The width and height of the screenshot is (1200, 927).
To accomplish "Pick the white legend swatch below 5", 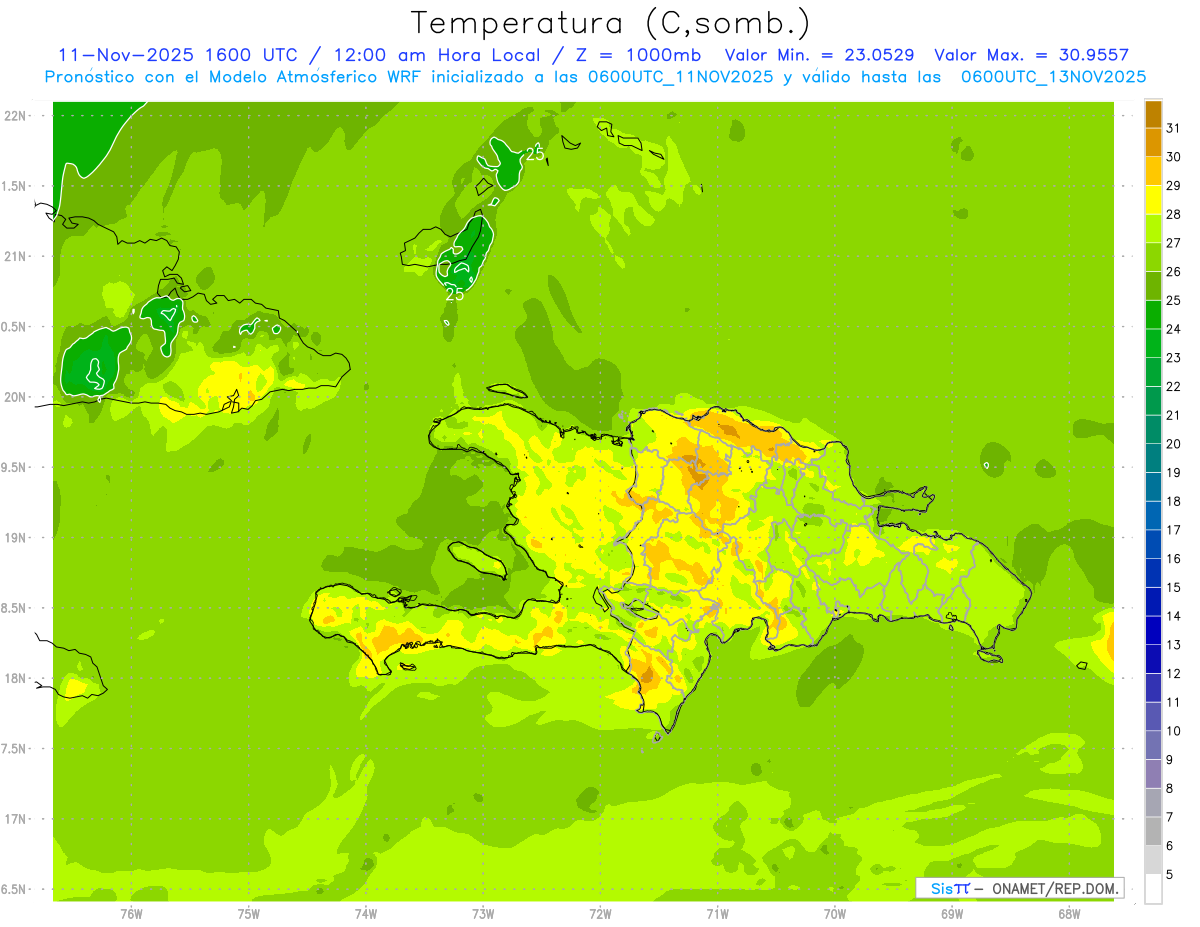I will 1153,889.
